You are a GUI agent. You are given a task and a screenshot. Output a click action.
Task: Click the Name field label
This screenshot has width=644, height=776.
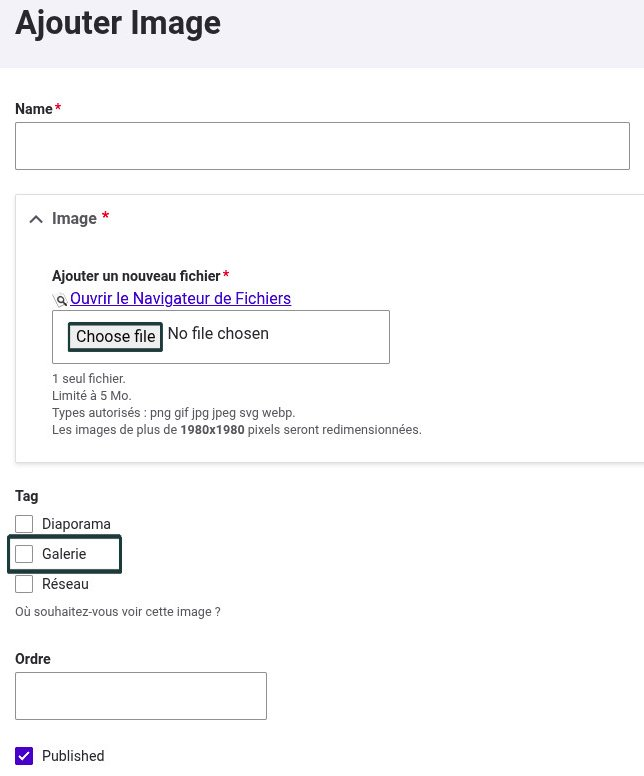(34, 109)
